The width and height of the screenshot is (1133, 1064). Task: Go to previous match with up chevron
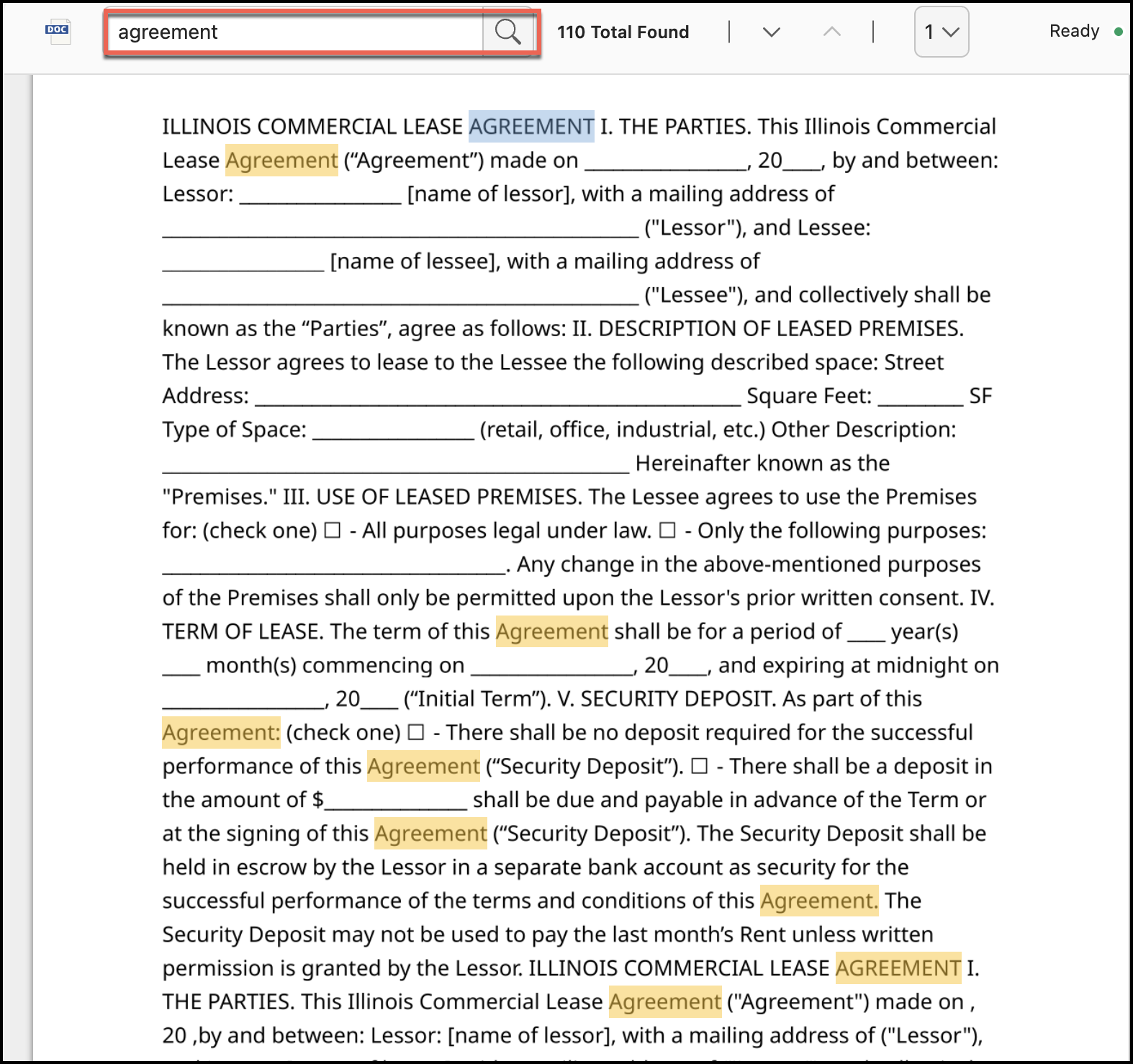pyautogui.click(x=831, y=32)
